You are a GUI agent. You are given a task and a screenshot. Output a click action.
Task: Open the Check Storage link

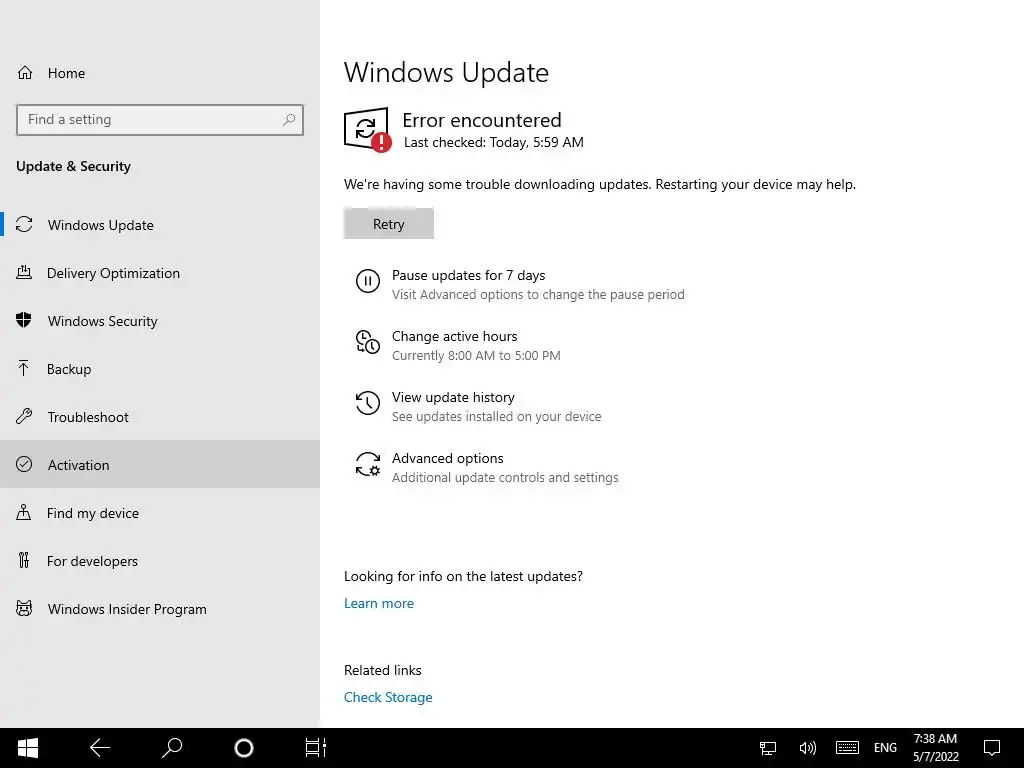tap(388, 697)
